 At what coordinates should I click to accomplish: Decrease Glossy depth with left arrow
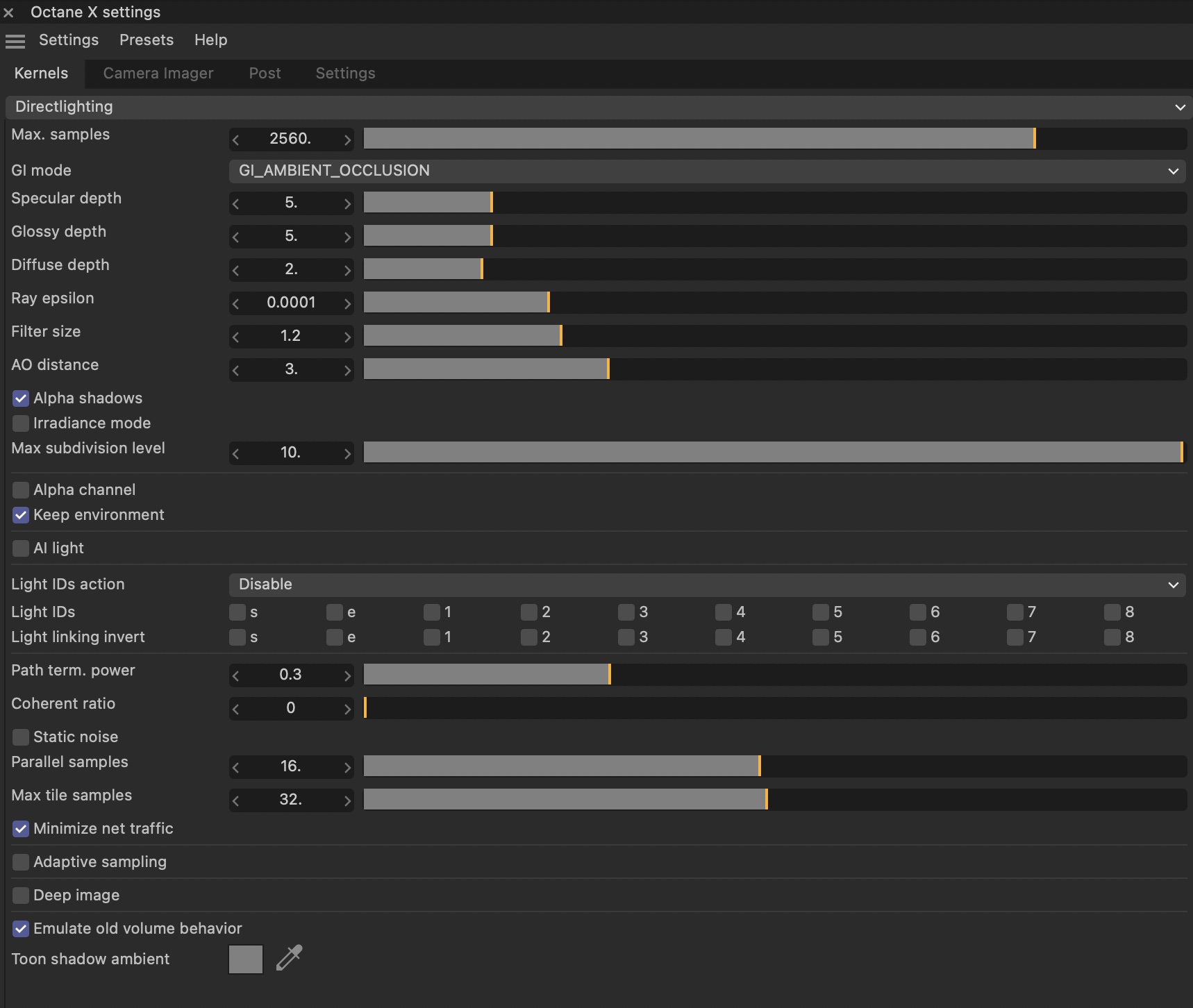point(236,237)
